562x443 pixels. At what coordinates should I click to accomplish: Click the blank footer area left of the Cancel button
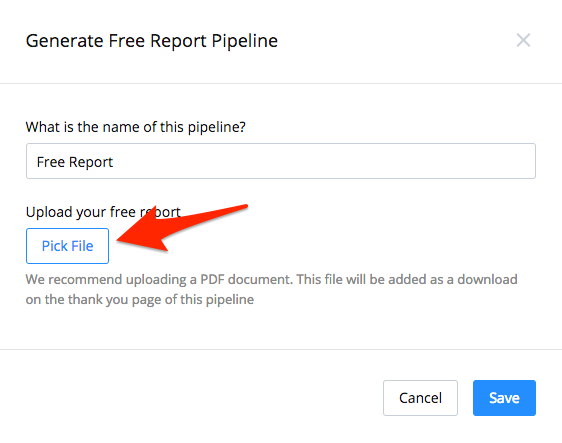tap(191, 398)
